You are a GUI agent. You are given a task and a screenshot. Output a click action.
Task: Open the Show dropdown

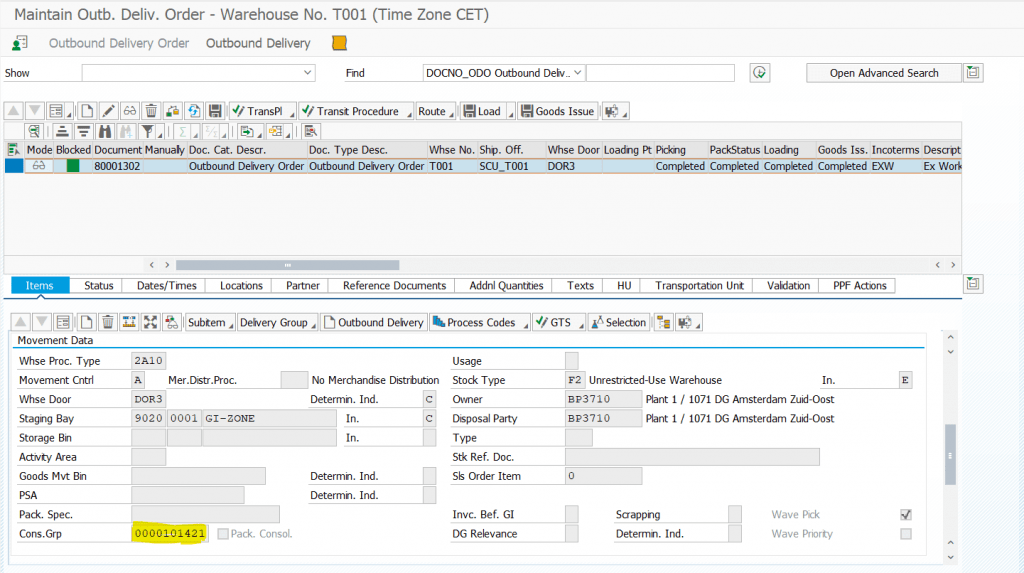[307, 73]
